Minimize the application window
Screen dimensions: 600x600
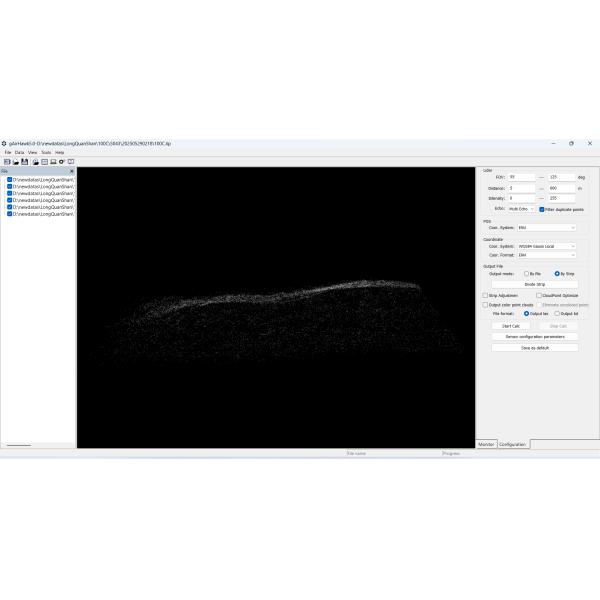tap(554, 143)
